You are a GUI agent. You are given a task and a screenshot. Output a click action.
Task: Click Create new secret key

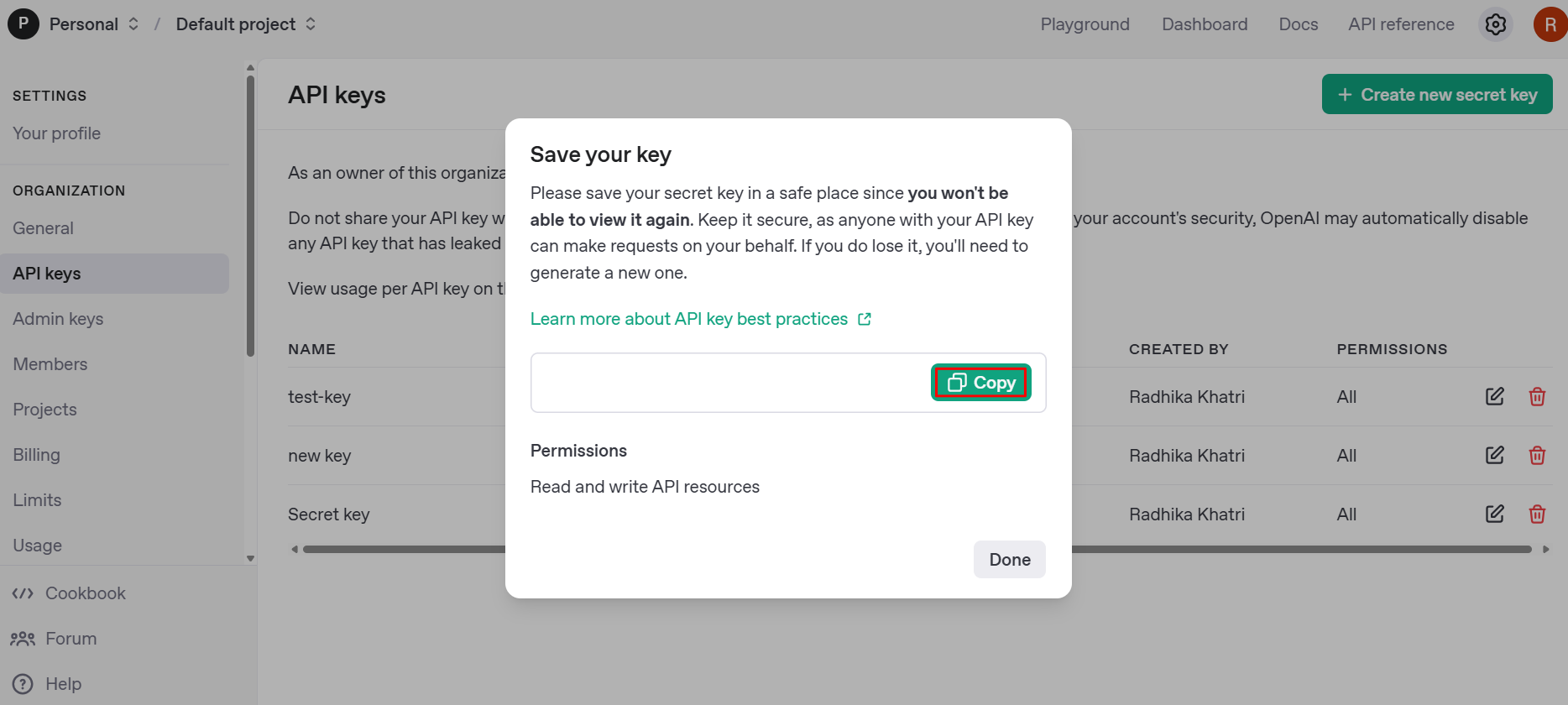[1436, 95]
